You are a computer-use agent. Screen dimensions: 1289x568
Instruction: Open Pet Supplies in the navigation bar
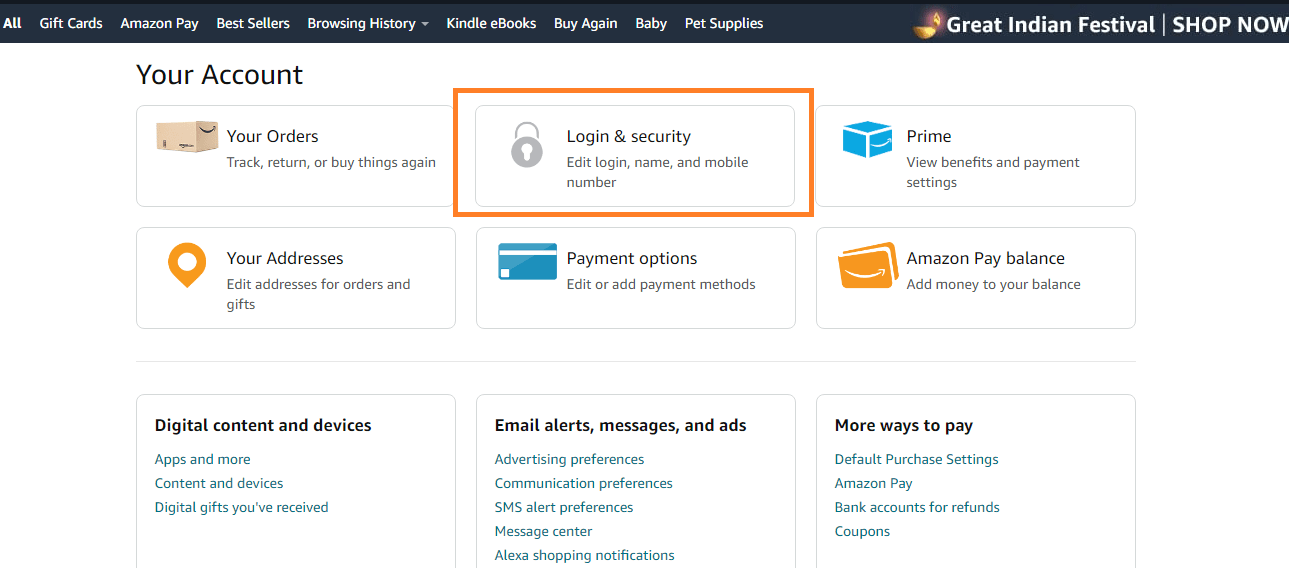tap(724, 23)
